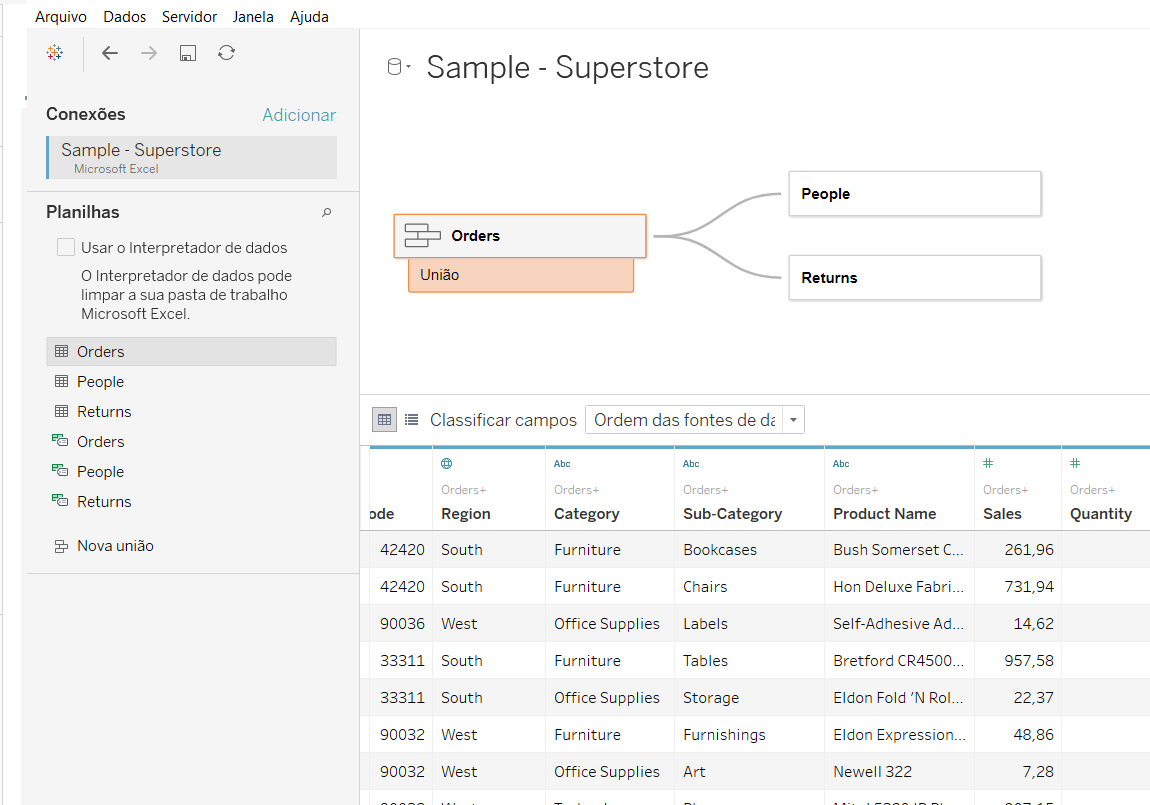
Task: Click the green named-range icon beside Orders
Action: pyautogui.click(x=60, y=441)
